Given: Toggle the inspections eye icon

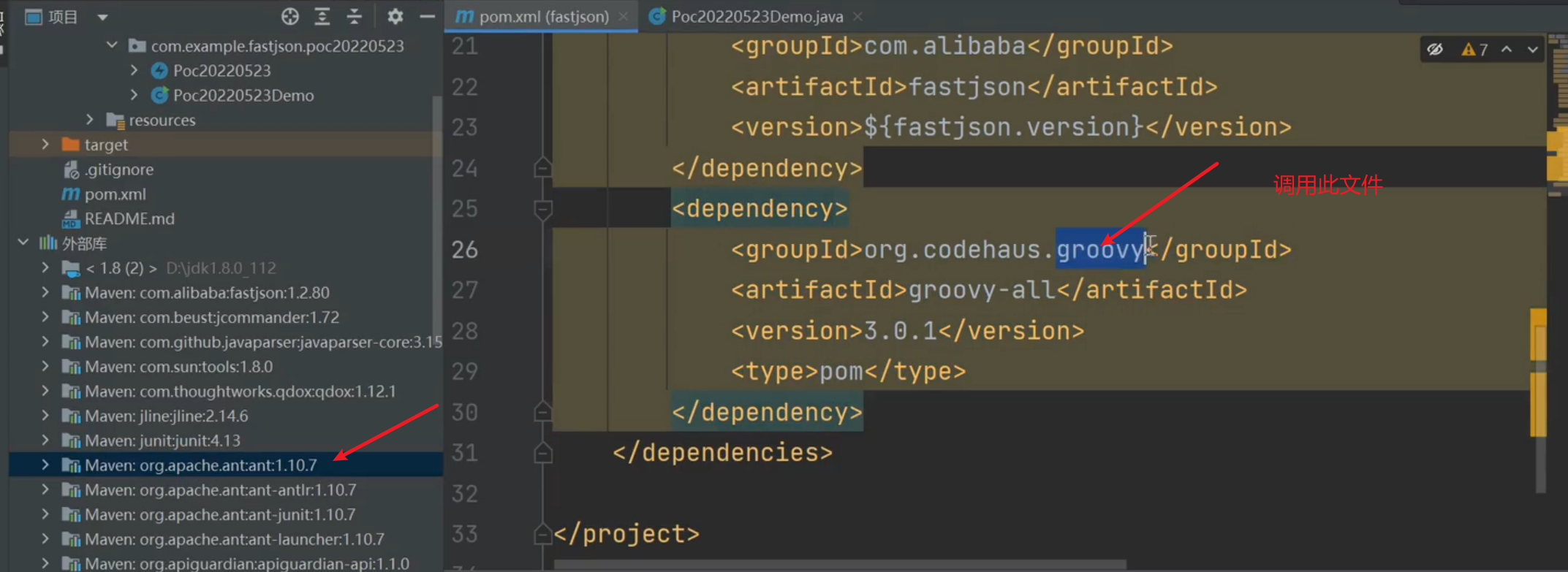Looking at the screenshot, I should pos(1435,50).
